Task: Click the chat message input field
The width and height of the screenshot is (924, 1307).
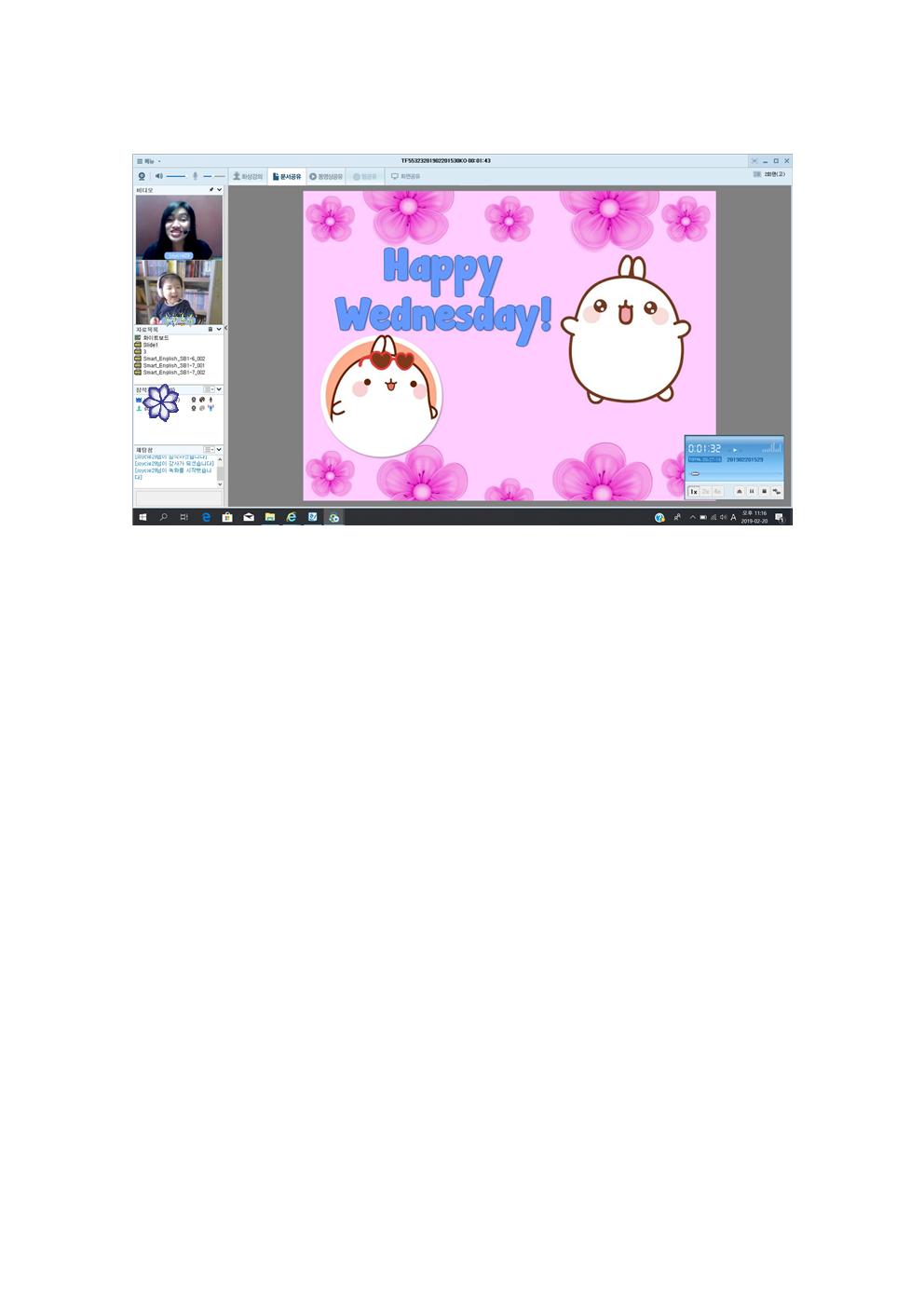Action: pos(178,498)
